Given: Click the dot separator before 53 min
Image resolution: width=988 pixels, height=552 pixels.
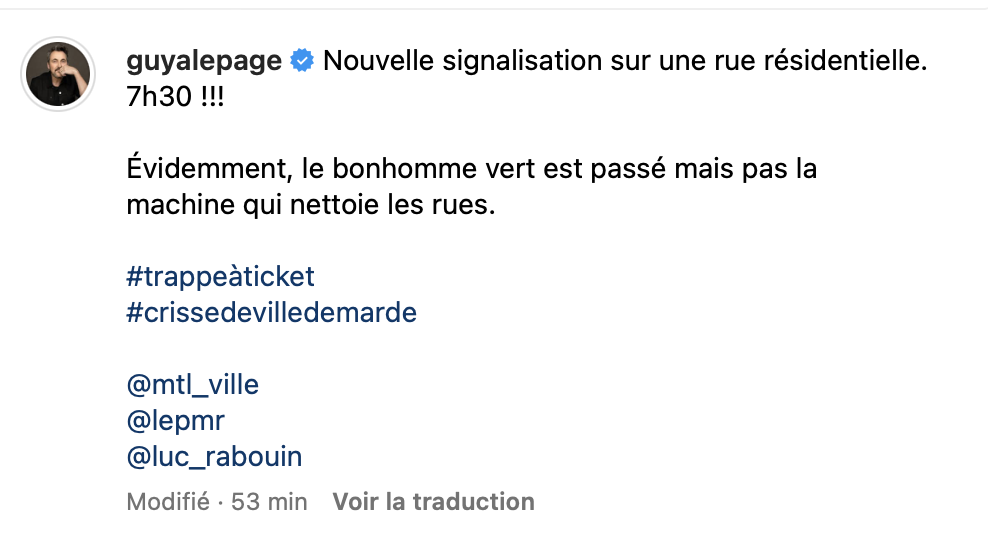Looking at the screenshot, I should [220, 502].
